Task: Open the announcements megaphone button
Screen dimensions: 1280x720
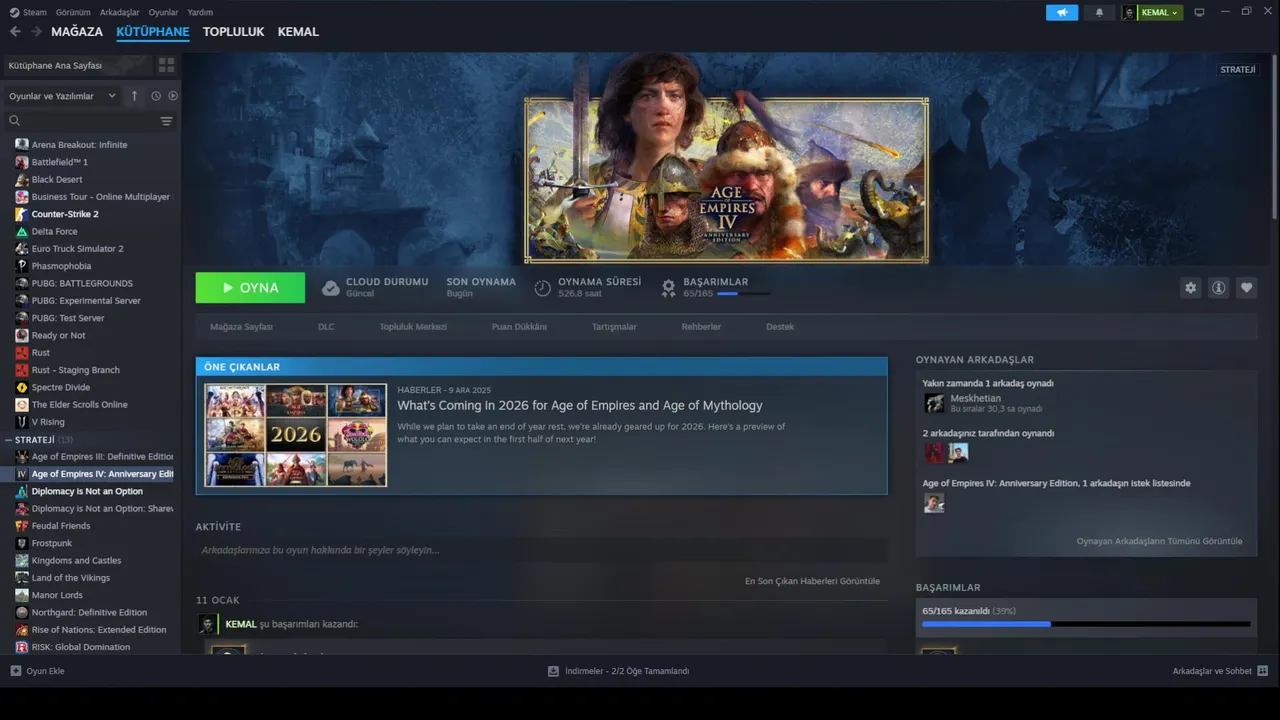Action: (1062, 12)
